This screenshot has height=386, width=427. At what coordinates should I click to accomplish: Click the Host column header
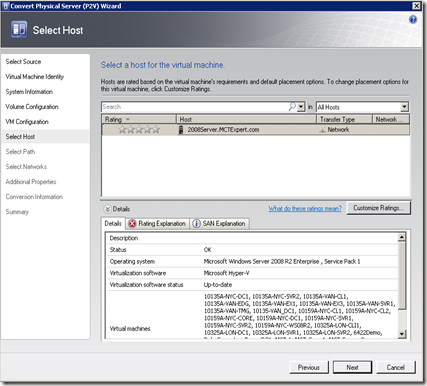(x=246, y=119)
